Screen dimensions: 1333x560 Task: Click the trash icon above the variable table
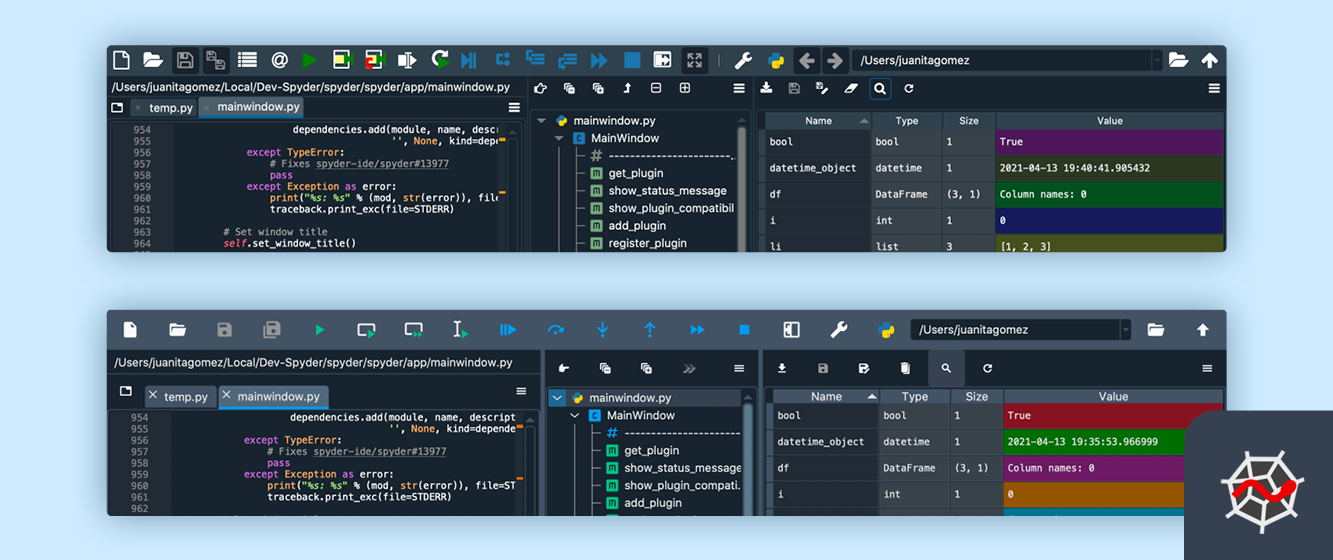coord(905,368)
